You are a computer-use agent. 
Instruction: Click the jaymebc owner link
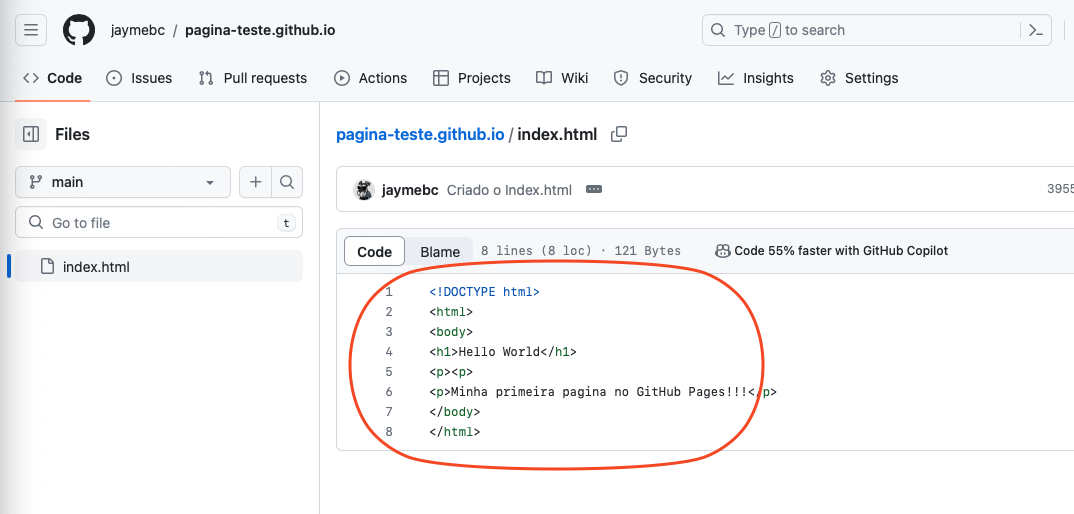point(137,30)
